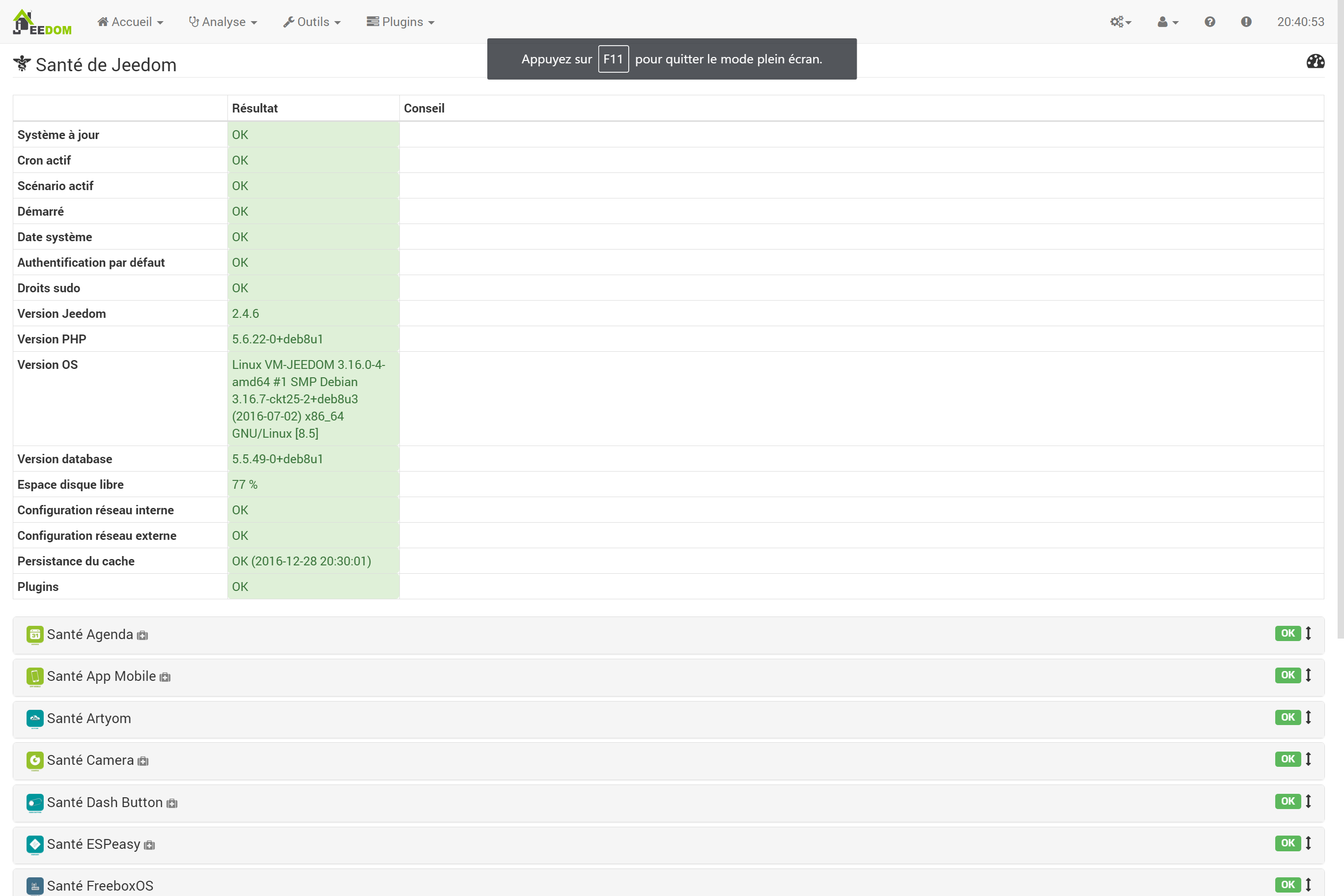
Task: Click the Santé Artyom plugin icon
Action: tap(35, 718)
